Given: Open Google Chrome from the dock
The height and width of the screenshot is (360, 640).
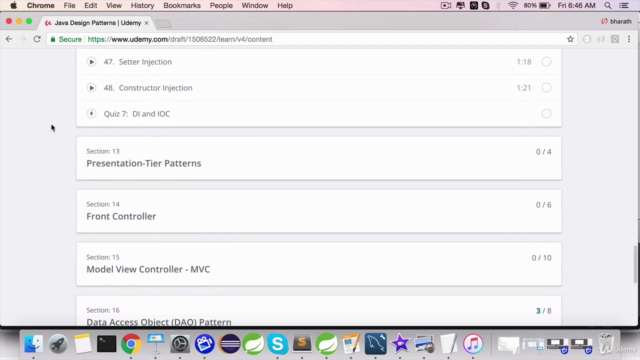Looking at the screenshot, I should pyautogui.click(x=131, y=344).
